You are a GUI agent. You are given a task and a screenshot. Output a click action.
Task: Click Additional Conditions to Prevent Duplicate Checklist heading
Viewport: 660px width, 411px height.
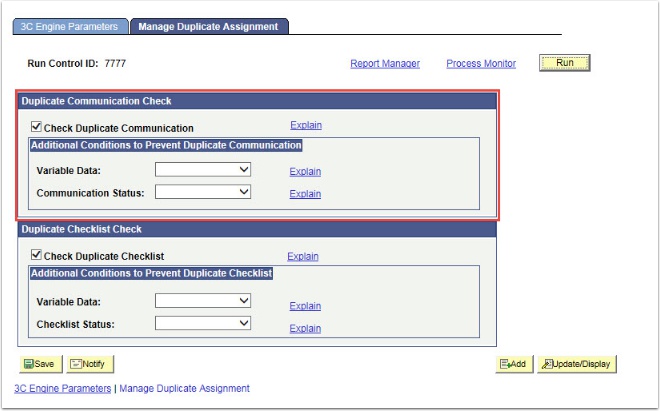pyautogui.click(x=152, y=273)
